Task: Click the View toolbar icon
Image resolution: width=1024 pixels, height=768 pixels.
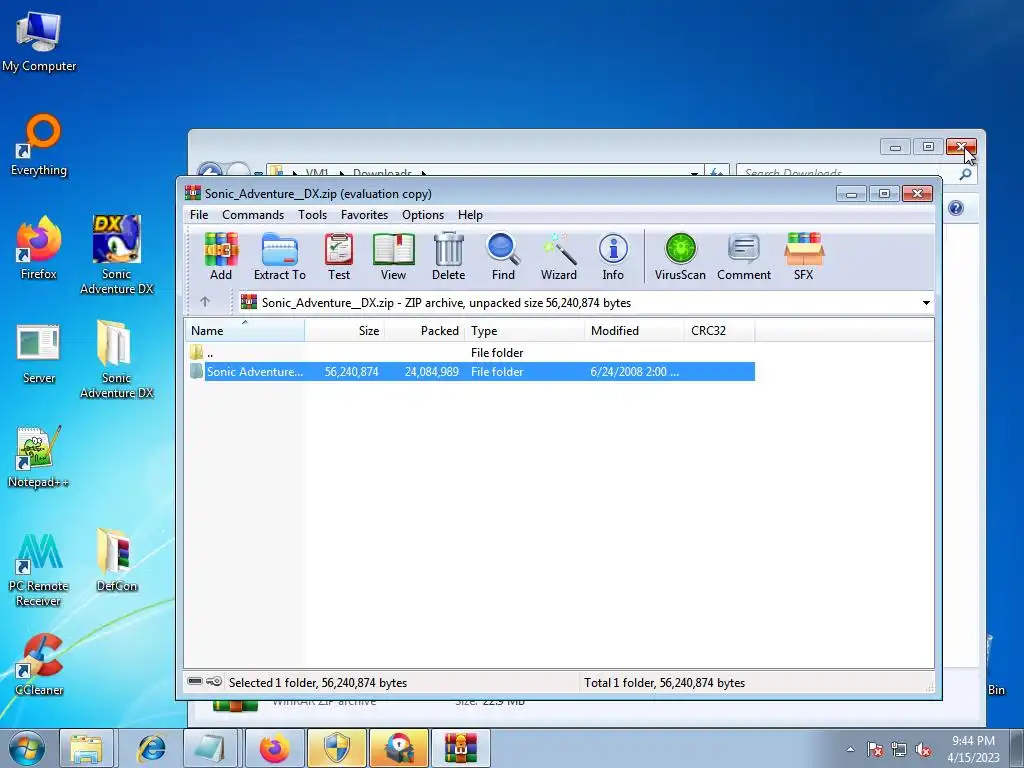Action: coord(393,256)
